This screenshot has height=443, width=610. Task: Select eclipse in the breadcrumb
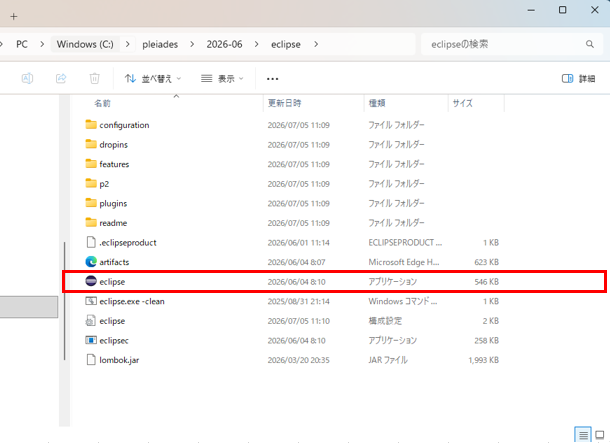tap(286, 44)
